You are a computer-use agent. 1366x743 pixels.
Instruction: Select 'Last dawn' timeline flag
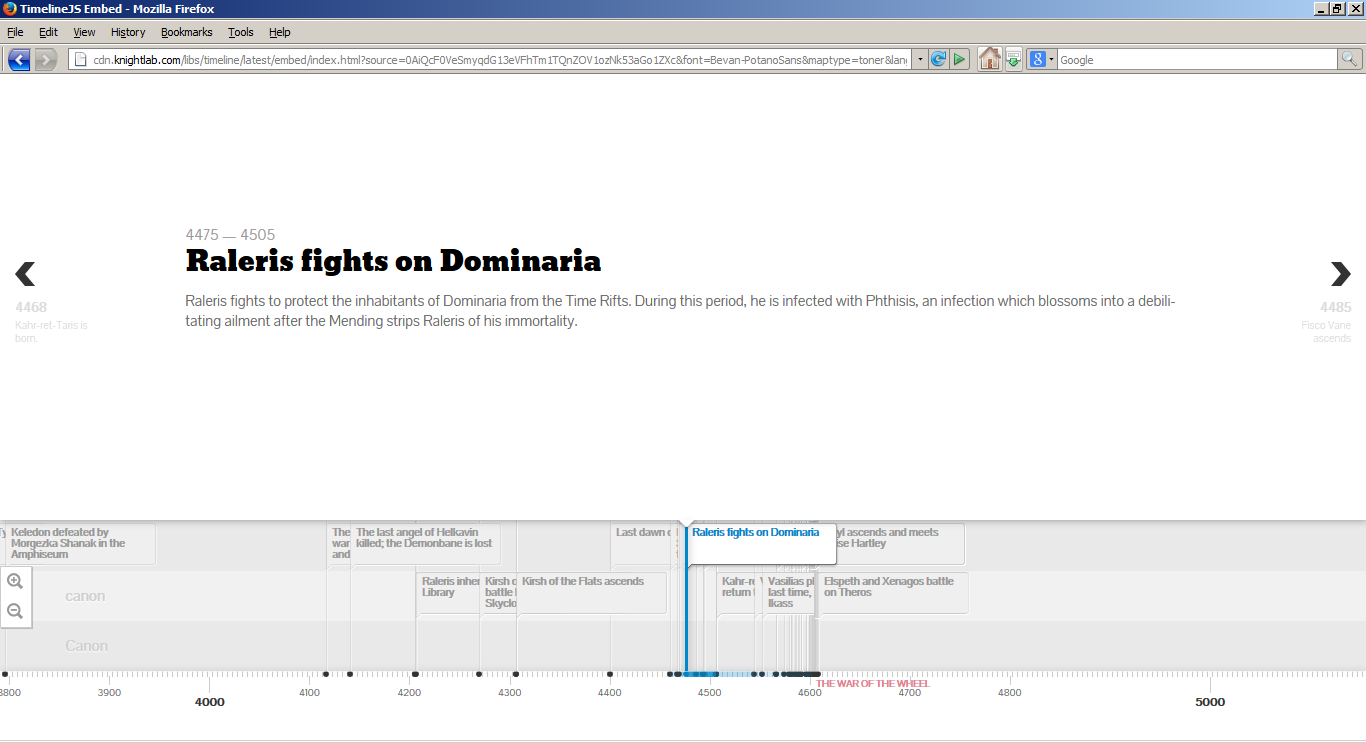point(641,543)
